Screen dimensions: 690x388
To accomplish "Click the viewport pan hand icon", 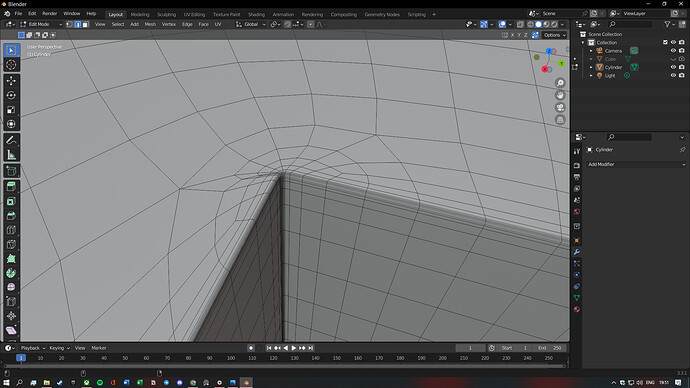I will [560, 95].
